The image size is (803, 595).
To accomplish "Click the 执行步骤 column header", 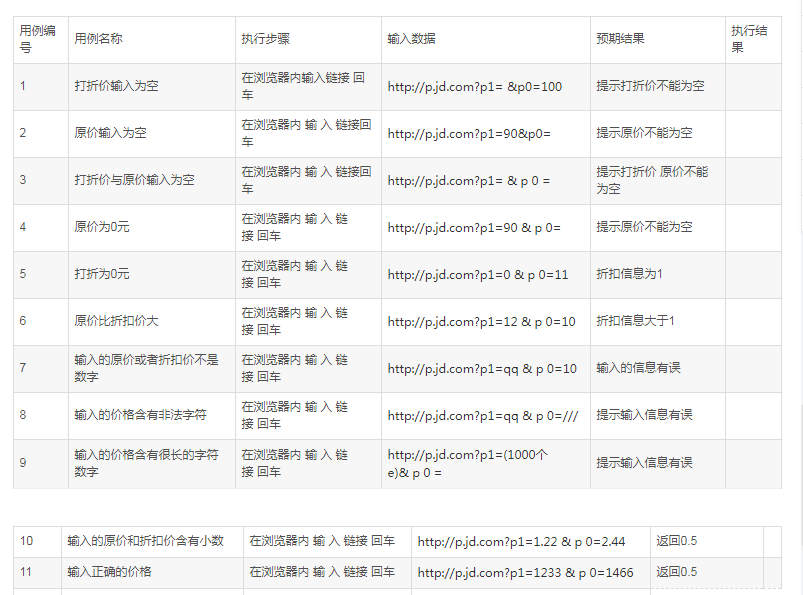I will [308, 39].
